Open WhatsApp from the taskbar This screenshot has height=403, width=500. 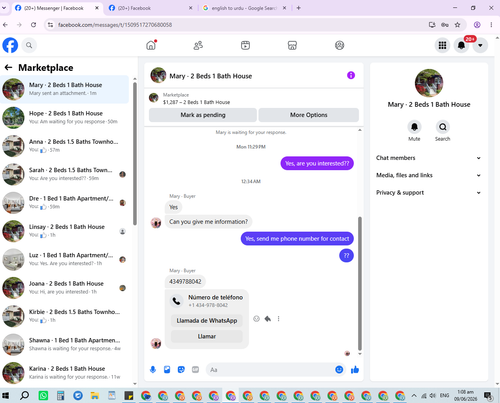click(x=43, y=396)
